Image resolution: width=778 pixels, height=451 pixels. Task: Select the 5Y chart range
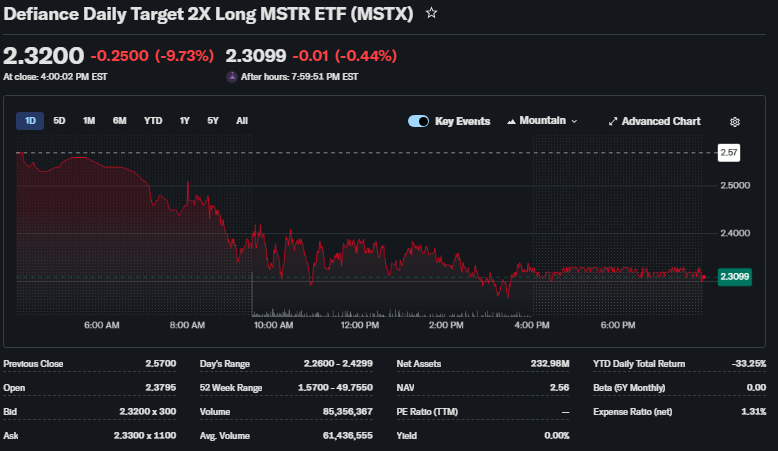tap(213, 121)
